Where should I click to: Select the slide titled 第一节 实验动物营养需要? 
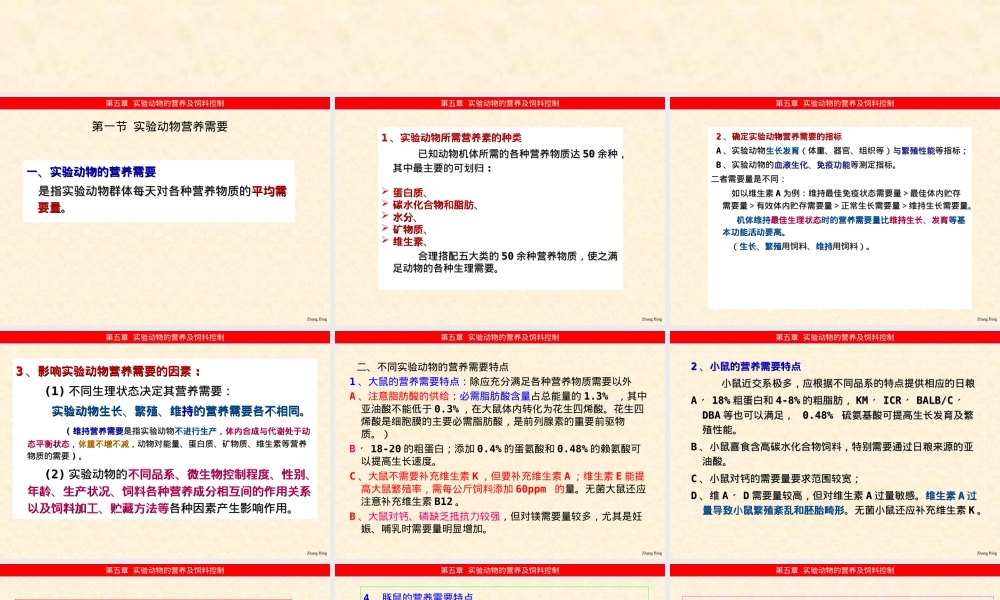165,211
